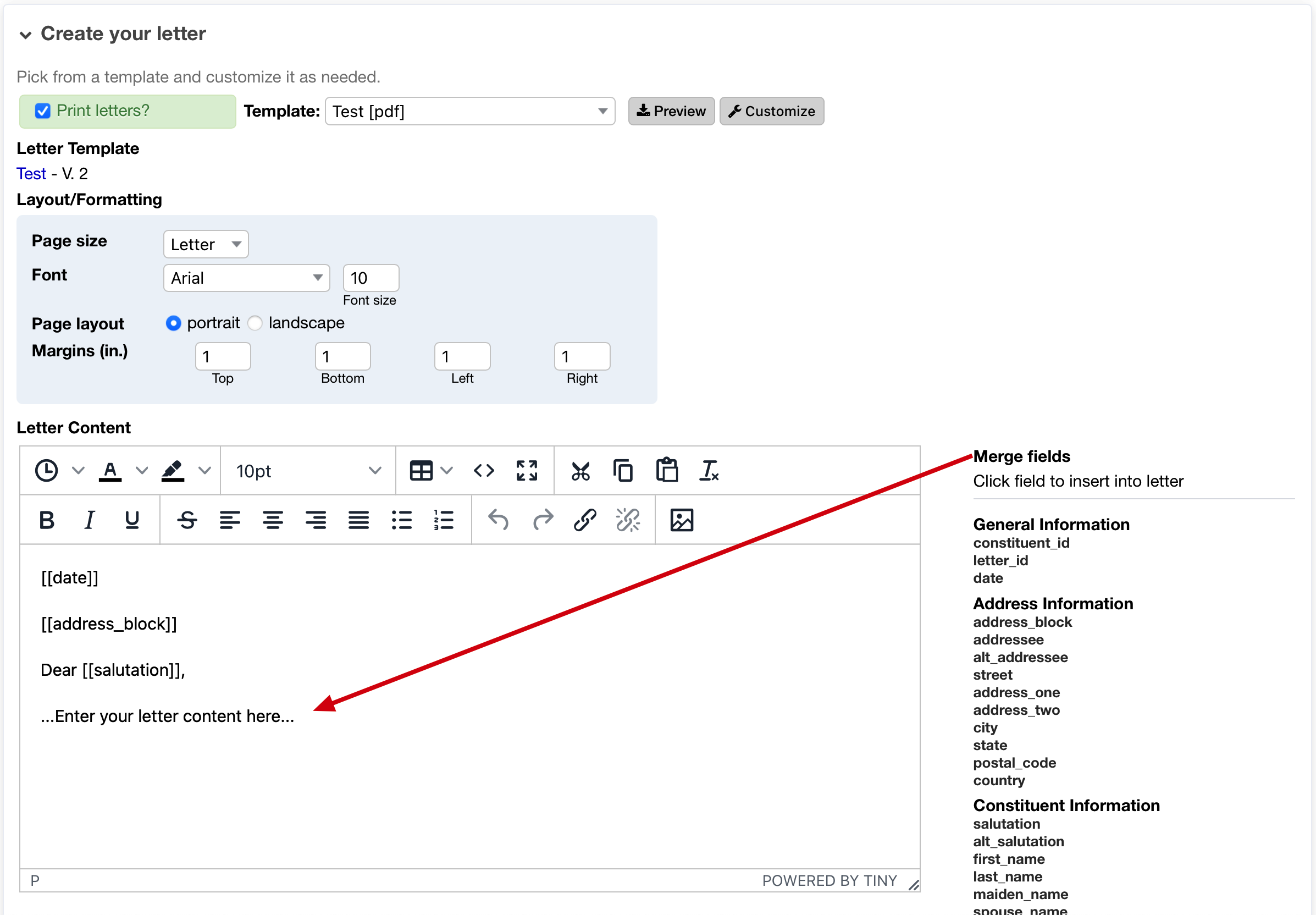Screen dimensions: 1316x915
Task: Apply bold formatting to letter text
Action: pyautogui.click(x=47, y=520)
